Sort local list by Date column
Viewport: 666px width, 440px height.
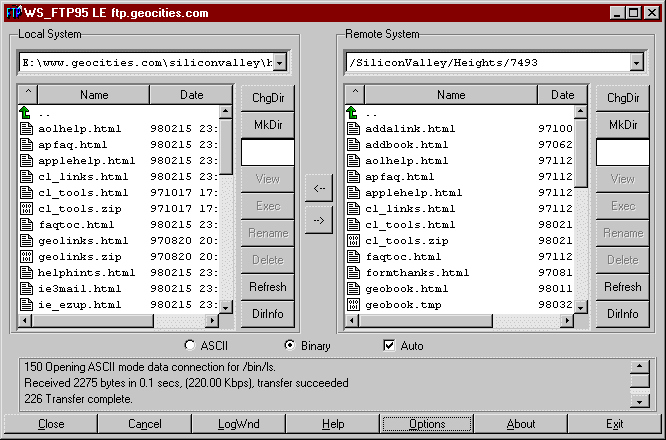coord(192,94)
